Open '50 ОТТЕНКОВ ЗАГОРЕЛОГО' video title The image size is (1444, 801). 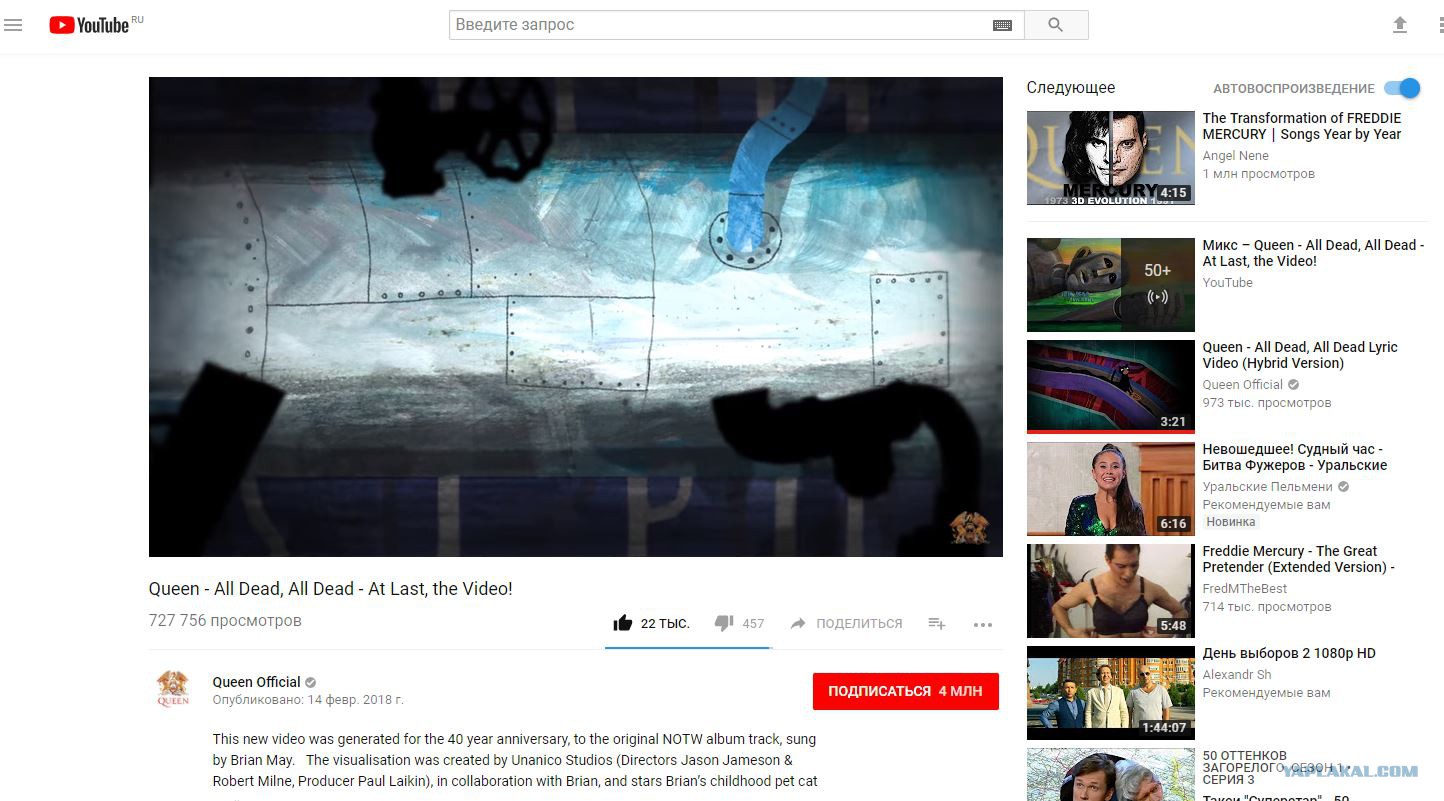pos(1277,767)
